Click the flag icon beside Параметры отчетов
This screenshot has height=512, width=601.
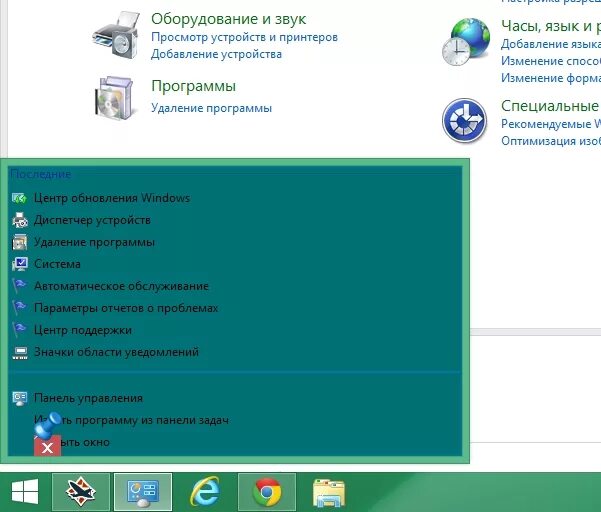coord(19,308)
